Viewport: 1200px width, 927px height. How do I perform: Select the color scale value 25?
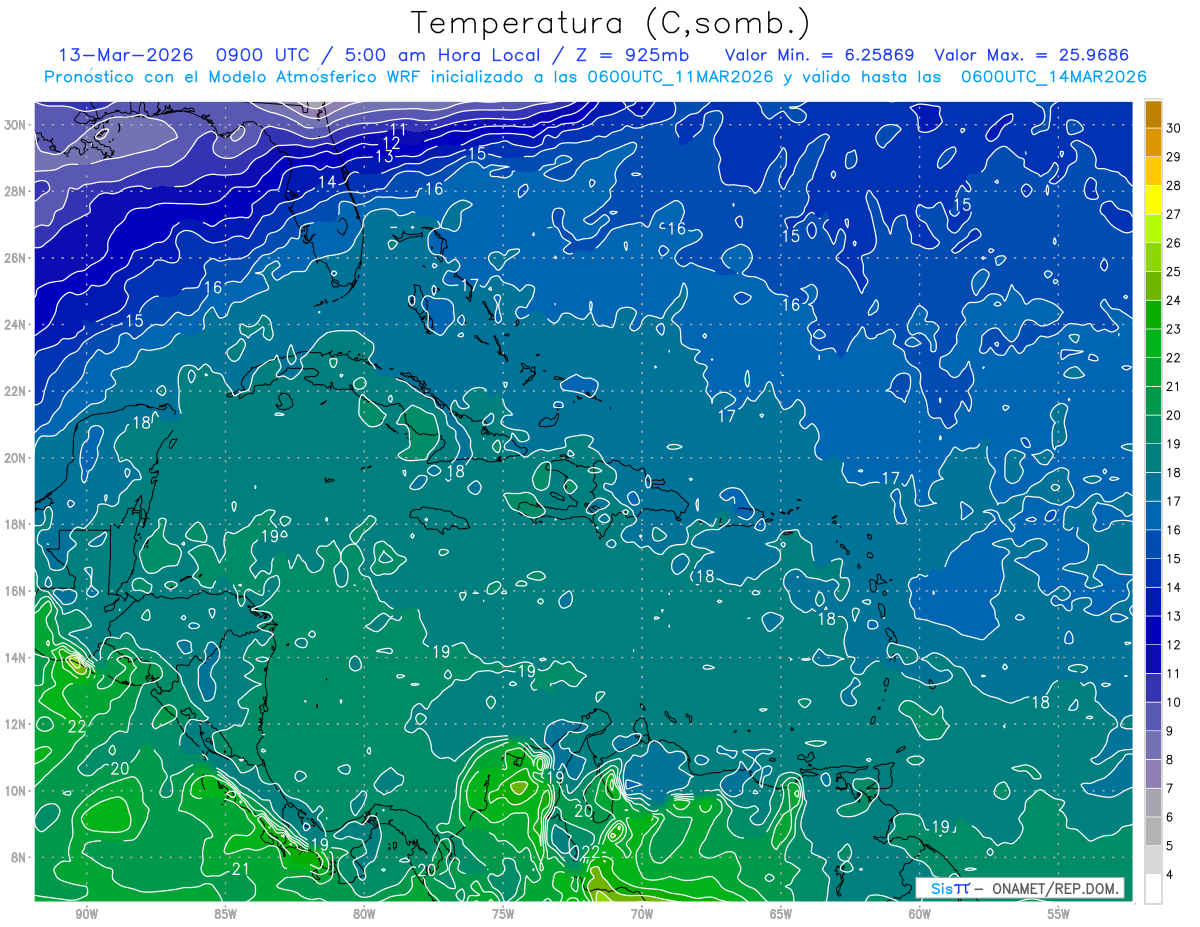click(1175, 272)
